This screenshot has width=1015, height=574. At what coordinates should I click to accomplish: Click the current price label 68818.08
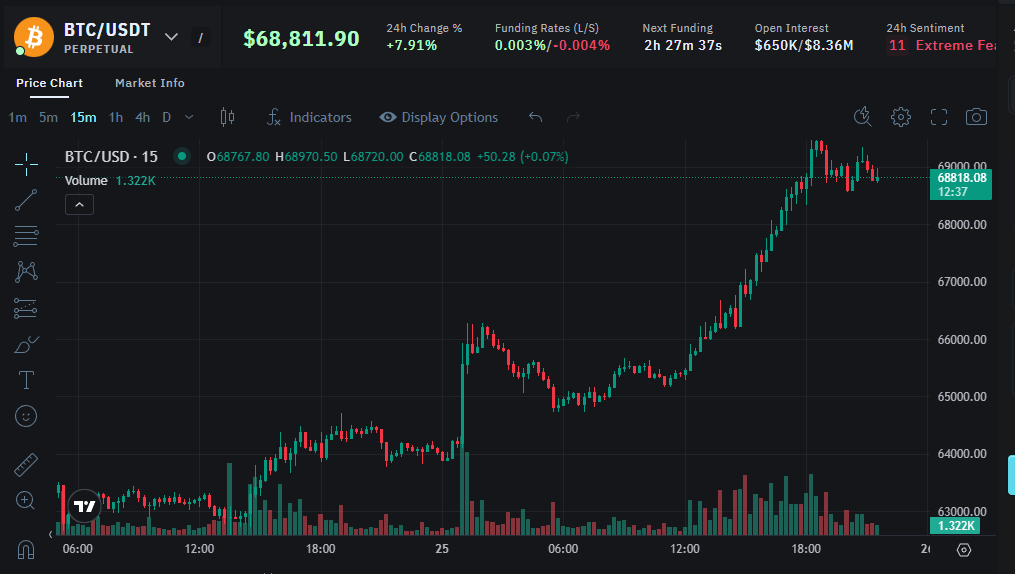pyautogui.click(x=961, y=184)
